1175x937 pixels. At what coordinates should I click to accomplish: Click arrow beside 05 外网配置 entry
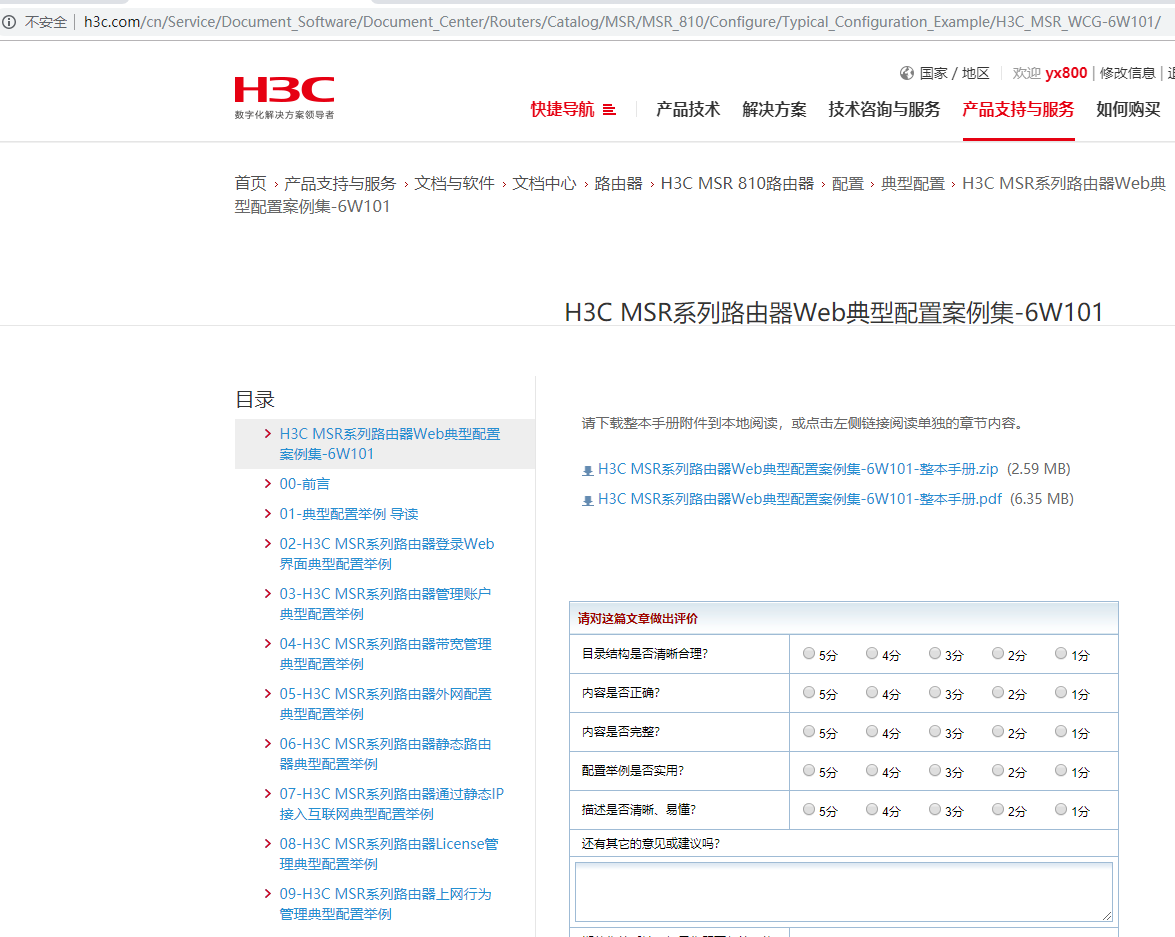click(268, 693)
